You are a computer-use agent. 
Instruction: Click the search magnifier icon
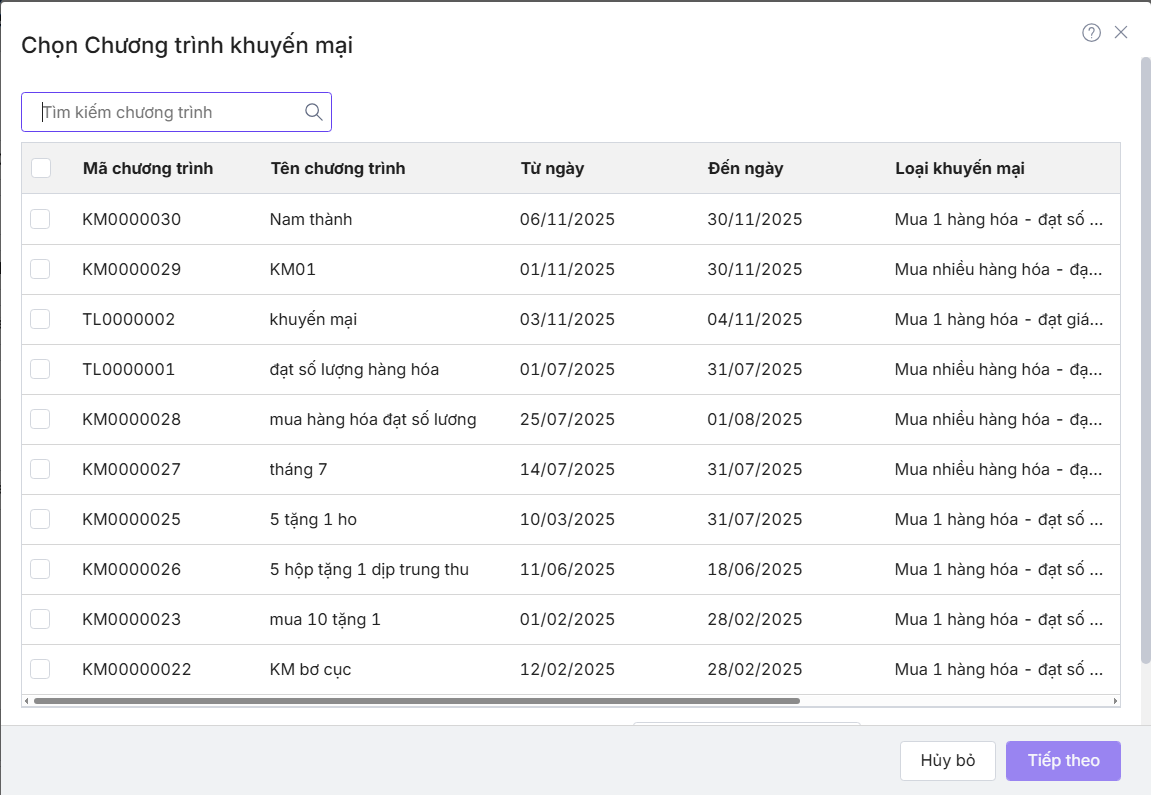click(x=313, y=112)
